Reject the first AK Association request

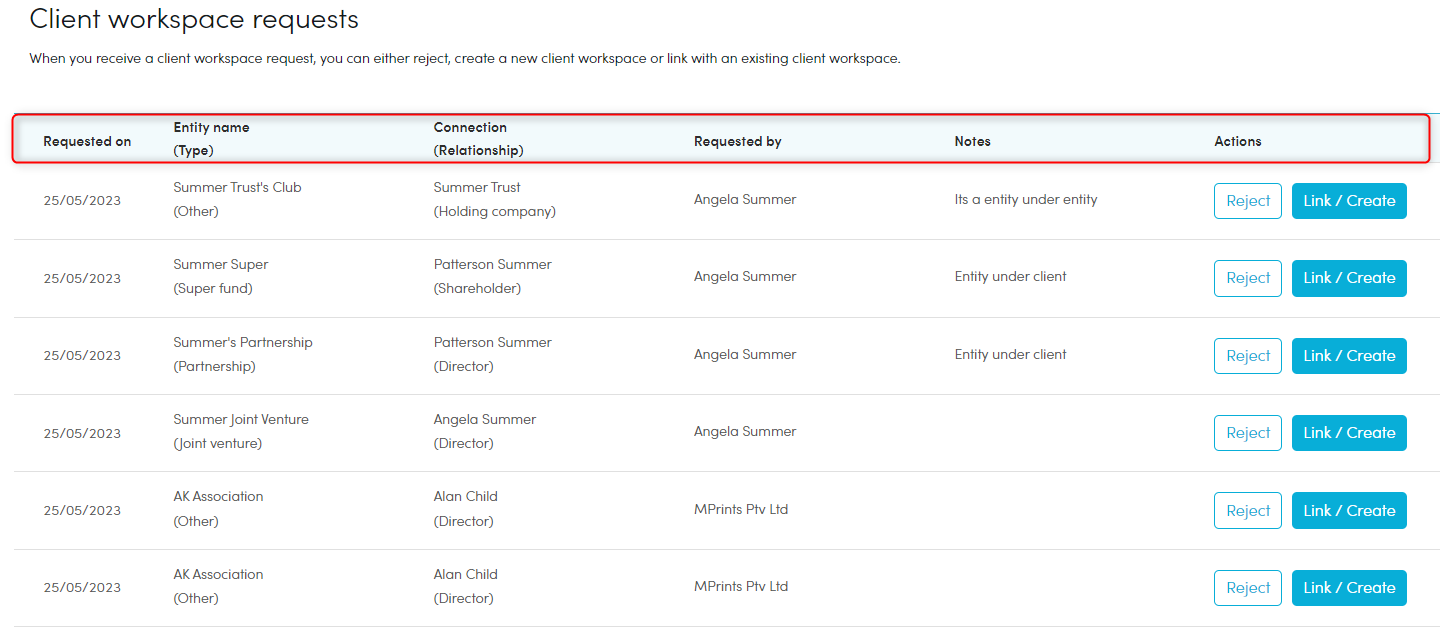coord(1247,510)
